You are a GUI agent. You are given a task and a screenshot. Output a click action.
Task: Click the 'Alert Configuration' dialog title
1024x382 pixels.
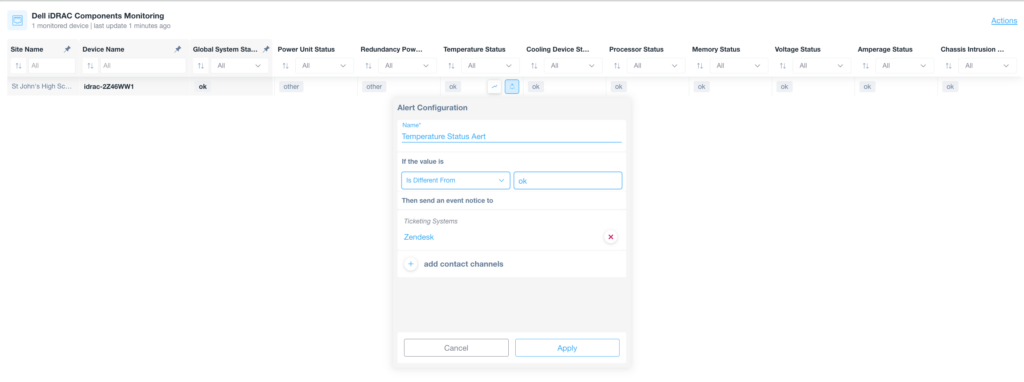point(432,108)
